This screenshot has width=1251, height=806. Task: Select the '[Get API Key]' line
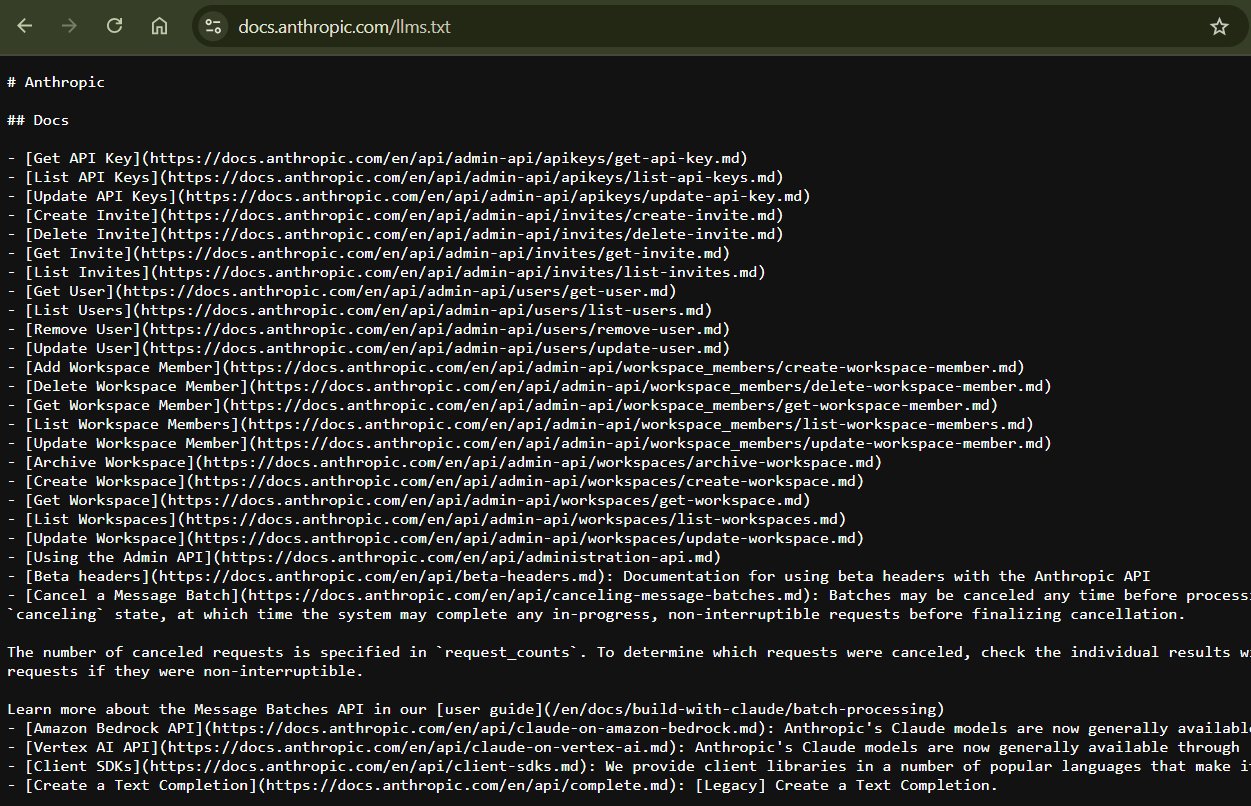click(x=378, y=158)
